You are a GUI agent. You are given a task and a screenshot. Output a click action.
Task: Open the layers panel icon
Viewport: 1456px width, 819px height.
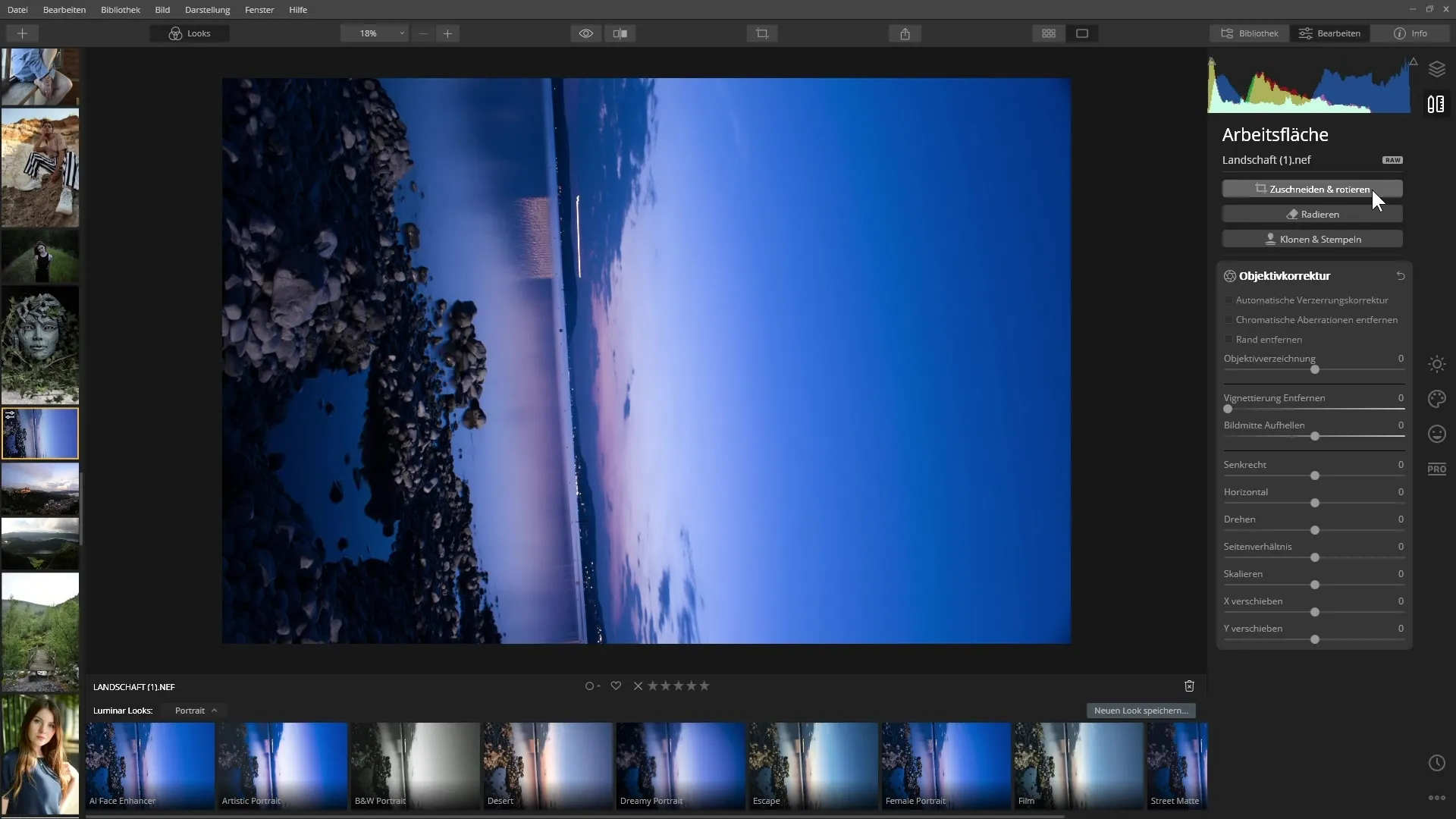pos(1437,69)
